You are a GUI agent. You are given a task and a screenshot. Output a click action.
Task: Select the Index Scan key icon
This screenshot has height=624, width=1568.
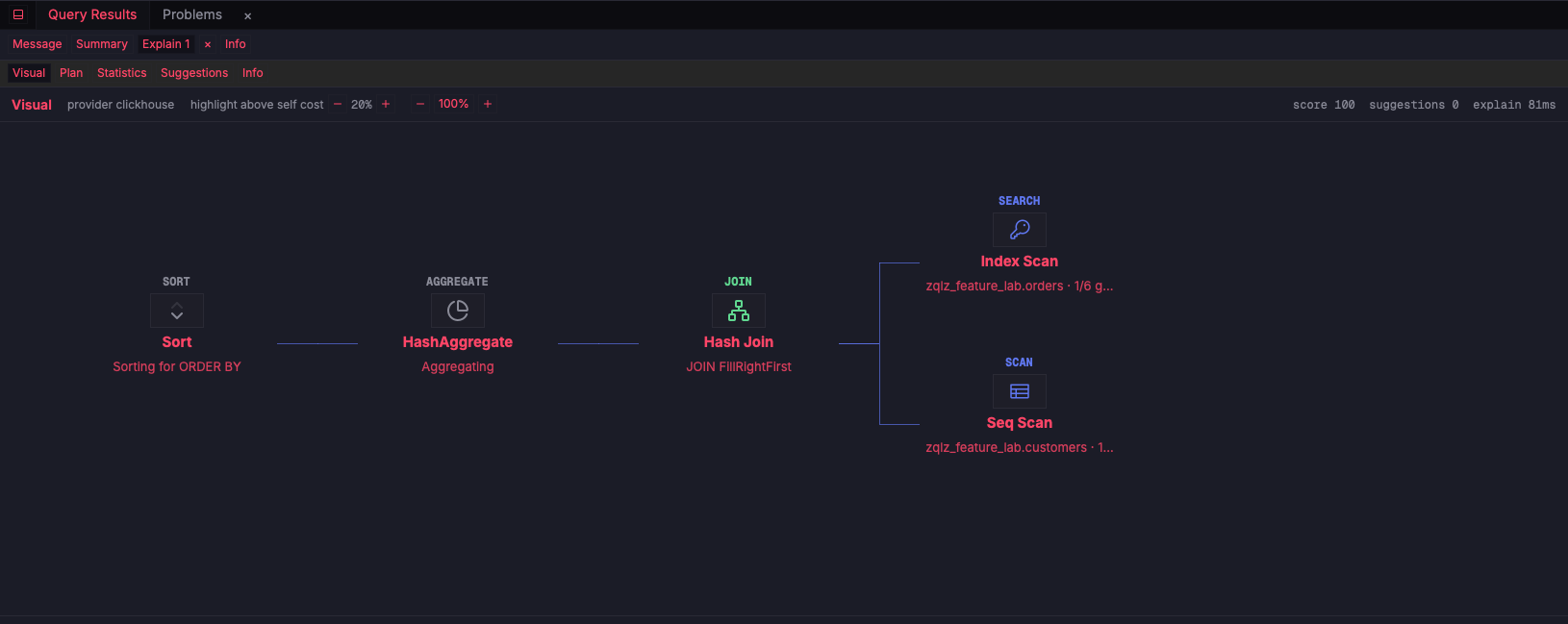pos(1020,230)
